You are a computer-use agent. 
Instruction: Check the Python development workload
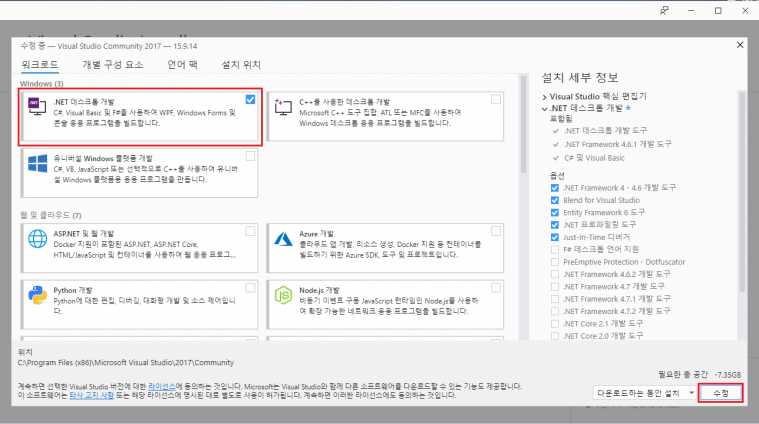point(250,288)
